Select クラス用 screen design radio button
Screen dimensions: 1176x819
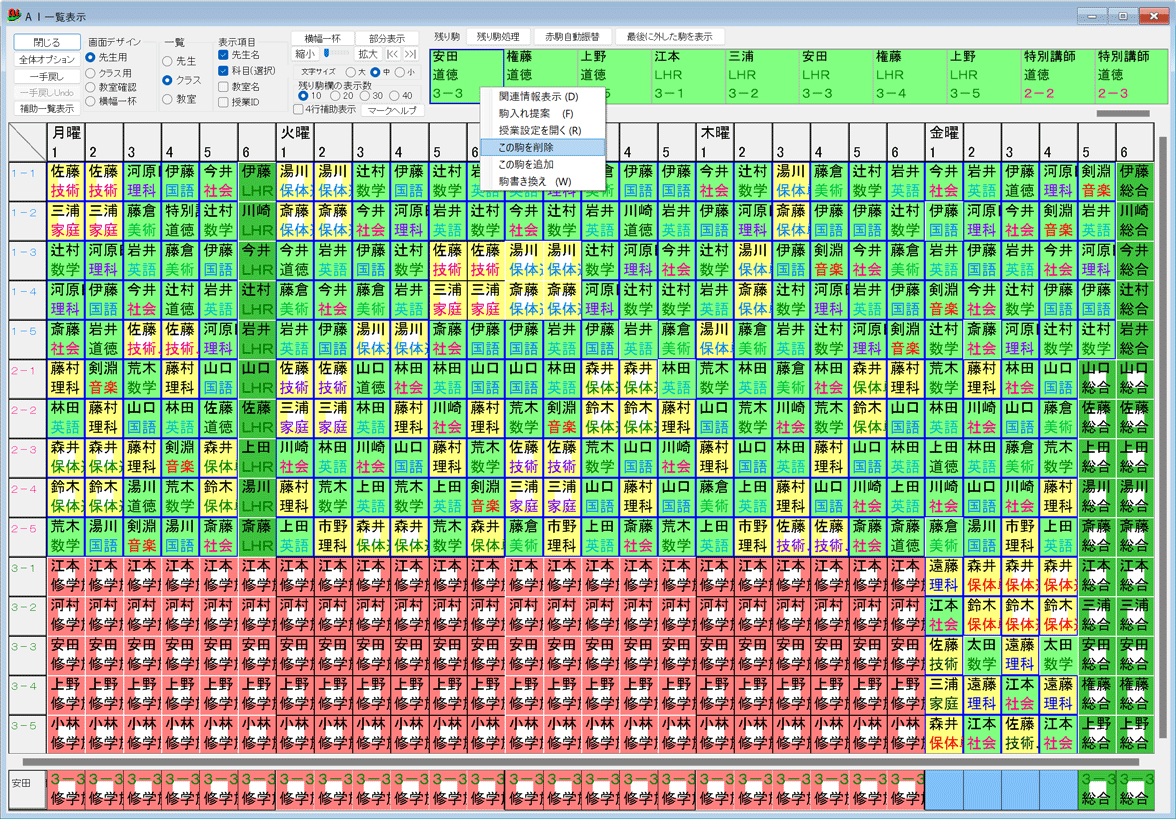[x=91, y=73]
